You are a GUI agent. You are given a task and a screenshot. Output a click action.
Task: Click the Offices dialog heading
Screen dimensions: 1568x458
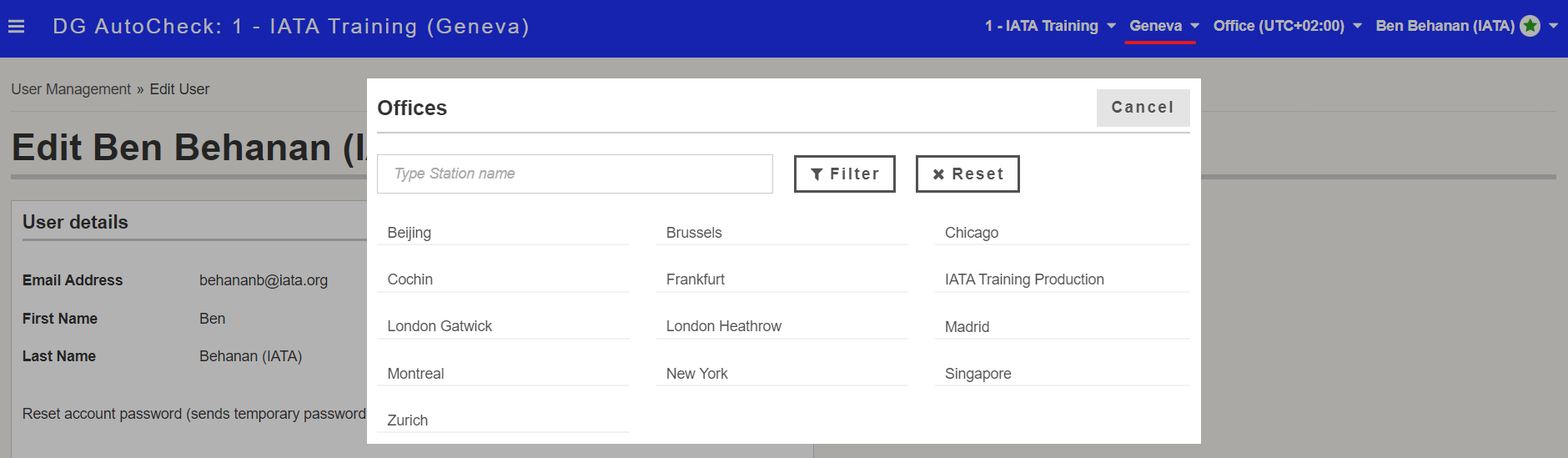click(412, 108)
